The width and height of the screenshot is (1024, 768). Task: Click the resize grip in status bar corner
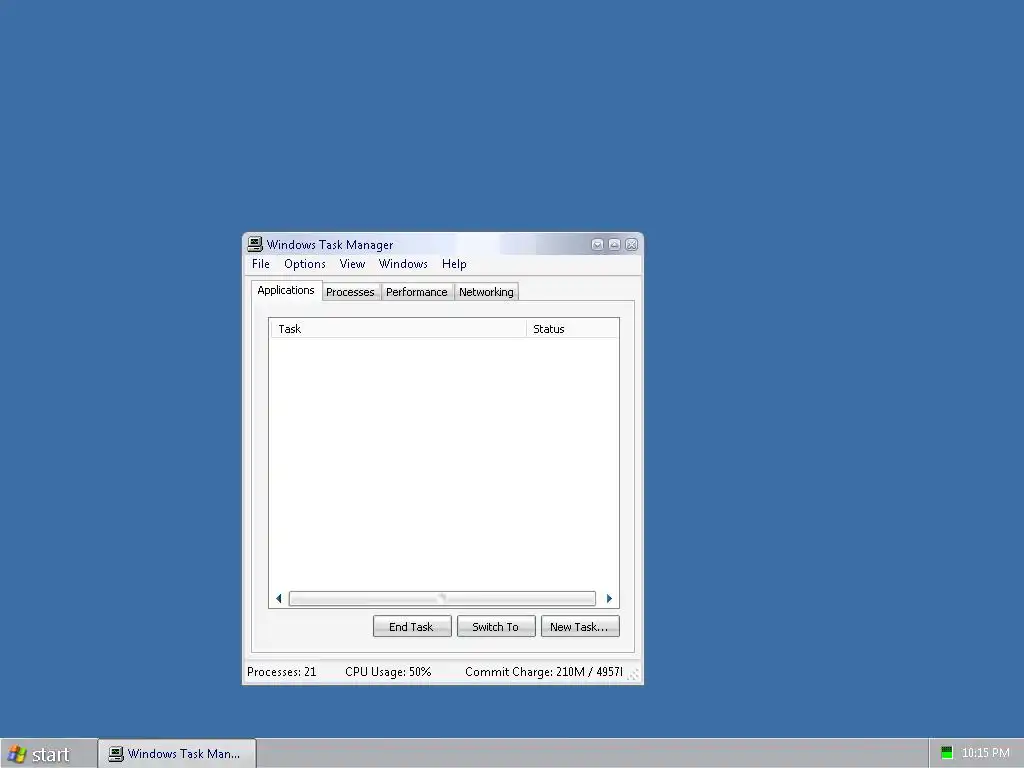click(633, 675)
